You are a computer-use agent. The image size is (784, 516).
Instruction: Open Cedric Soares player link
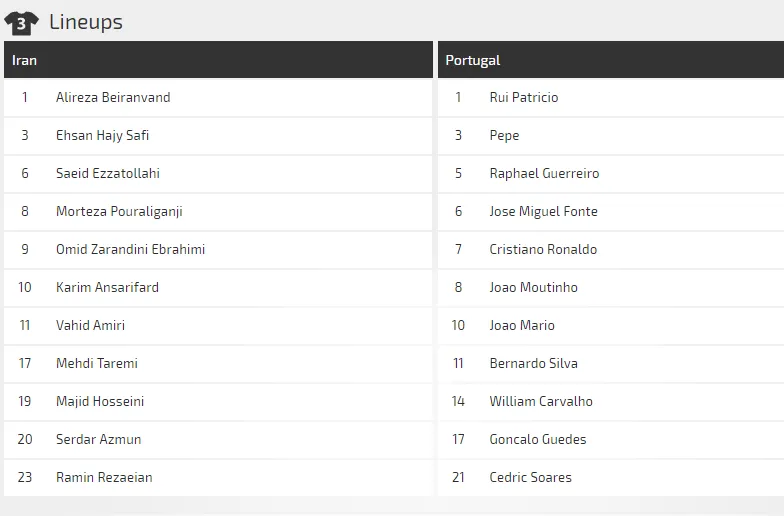coord(530,477)
